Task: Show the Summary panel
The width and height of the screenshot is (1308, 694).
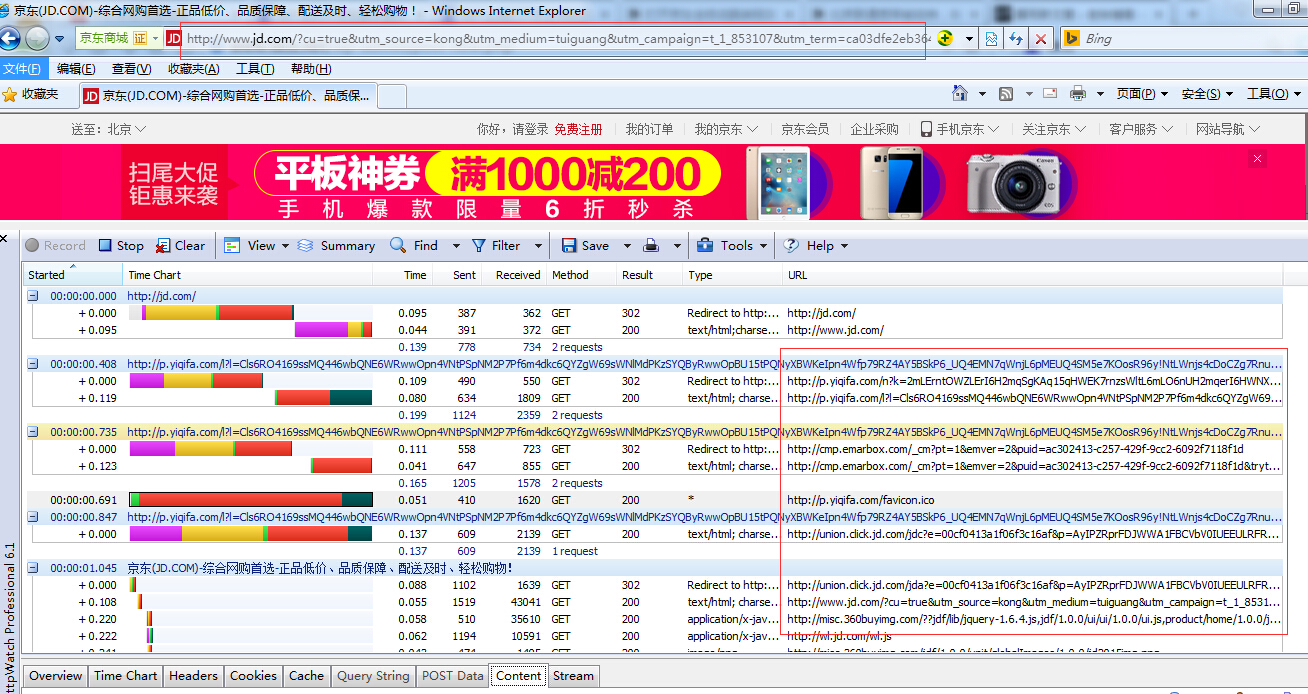Action: 336,245
